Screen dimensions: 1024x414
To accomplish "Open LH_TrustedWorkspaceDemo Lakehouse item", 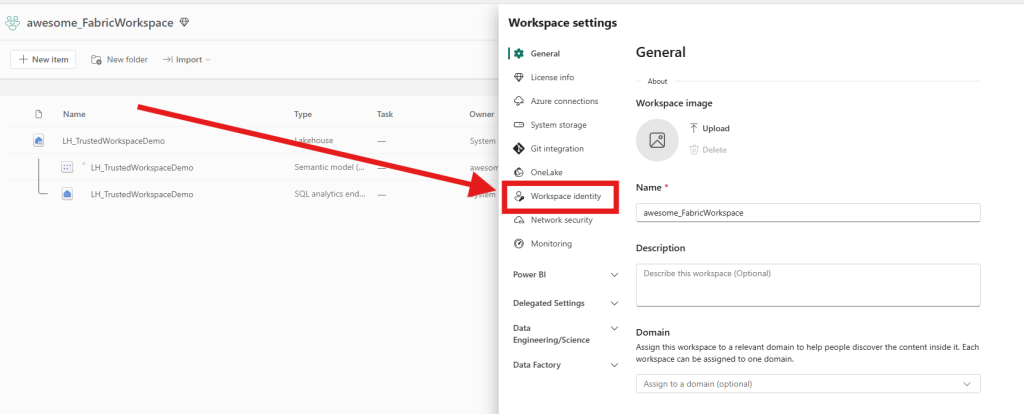I will [x=114, y=140].
